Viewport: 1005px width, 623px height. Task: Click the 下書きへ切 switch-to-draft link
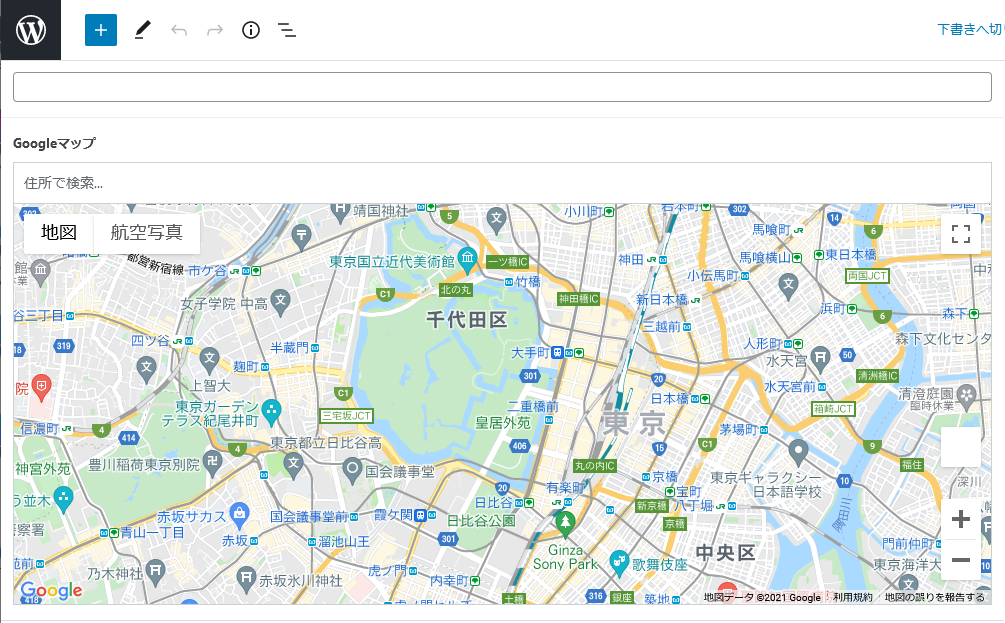click(x=970, y=29)
